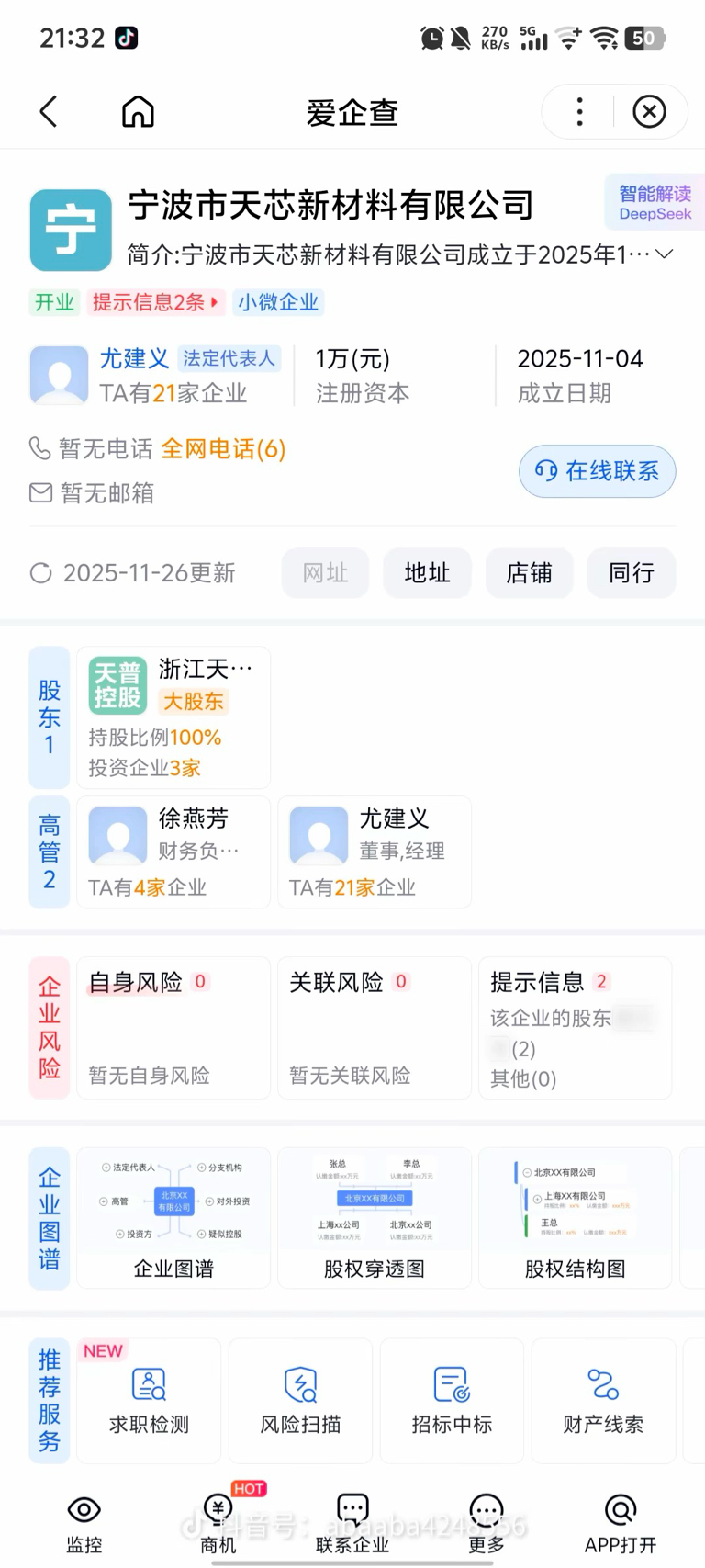Switch to the 店铺 tab
Image resolution: width=705 pixels, height=1568 pixels.
tap(529, 573)
